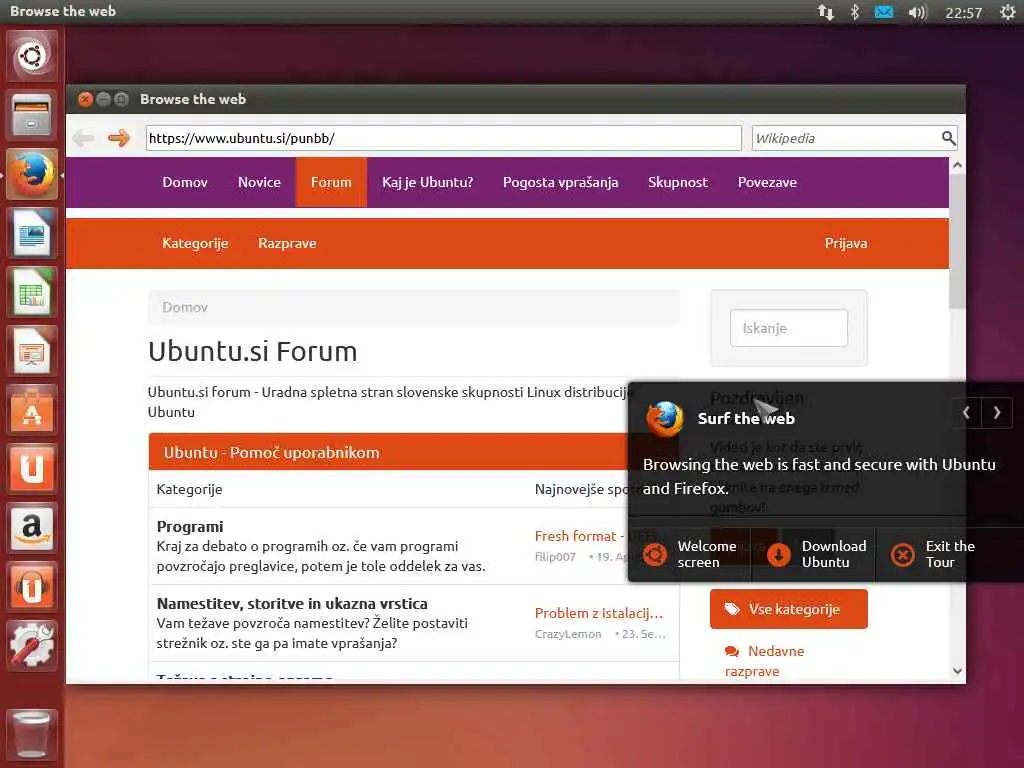Open the Domov menu item
The image size is (1024, 768).
(185, 182)
